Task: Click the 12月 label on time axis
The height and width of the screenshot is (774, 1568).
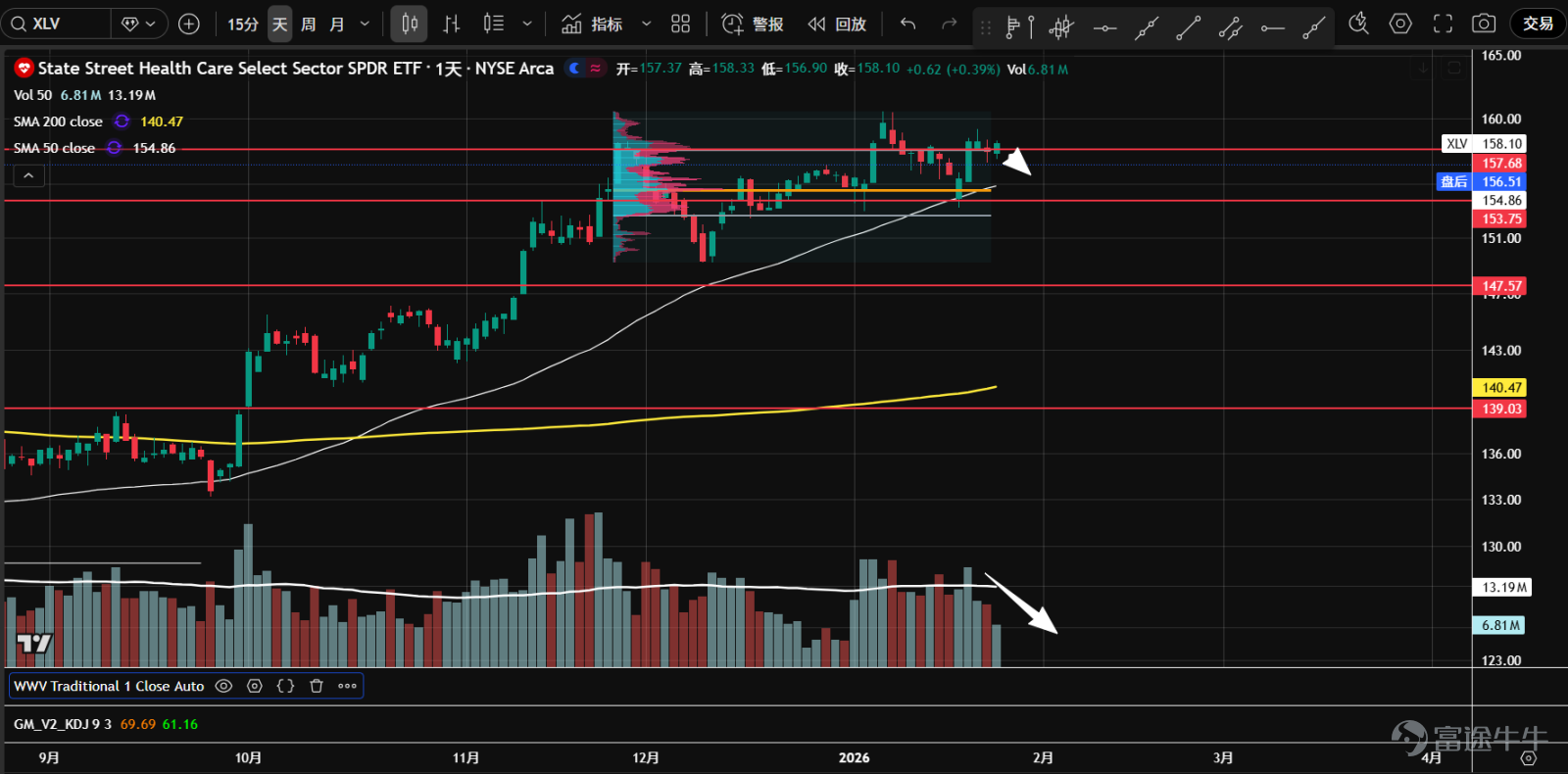Action: [x=646, y=757]
